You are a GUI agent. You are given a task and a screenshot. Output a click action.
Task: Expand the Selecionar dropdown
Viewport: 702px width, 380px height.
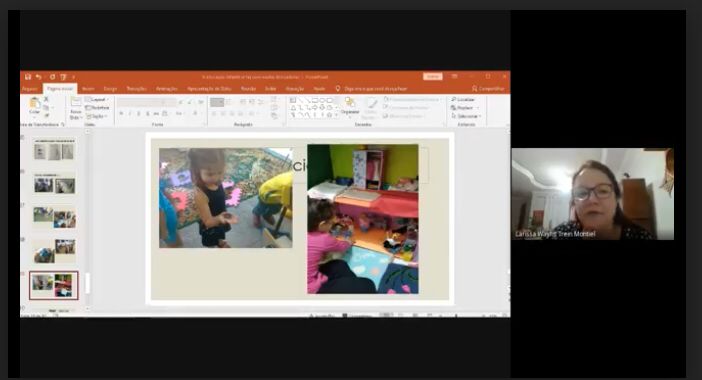[466, 116]
